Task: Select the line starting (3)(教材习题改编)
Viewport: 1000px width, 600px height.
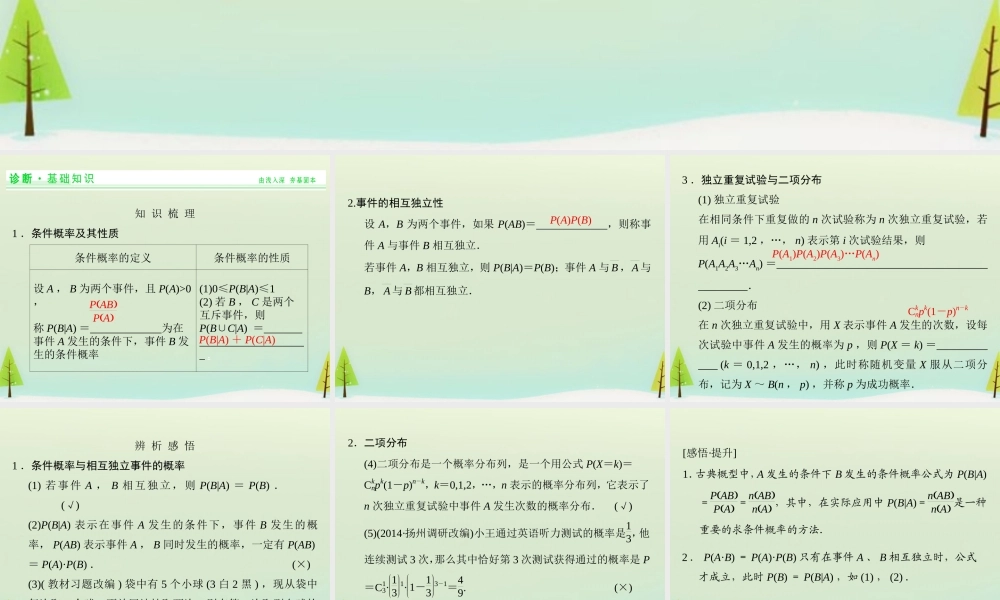Action: pyautogui.click(x=172, y=584)
